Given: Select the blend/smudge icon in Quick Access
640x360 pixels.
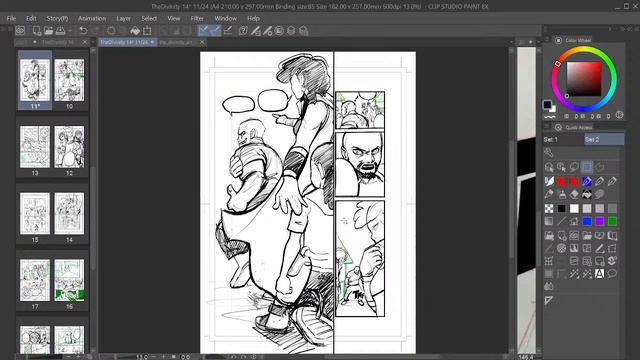Looking at the screenshot, I should [x=600, y=194].
